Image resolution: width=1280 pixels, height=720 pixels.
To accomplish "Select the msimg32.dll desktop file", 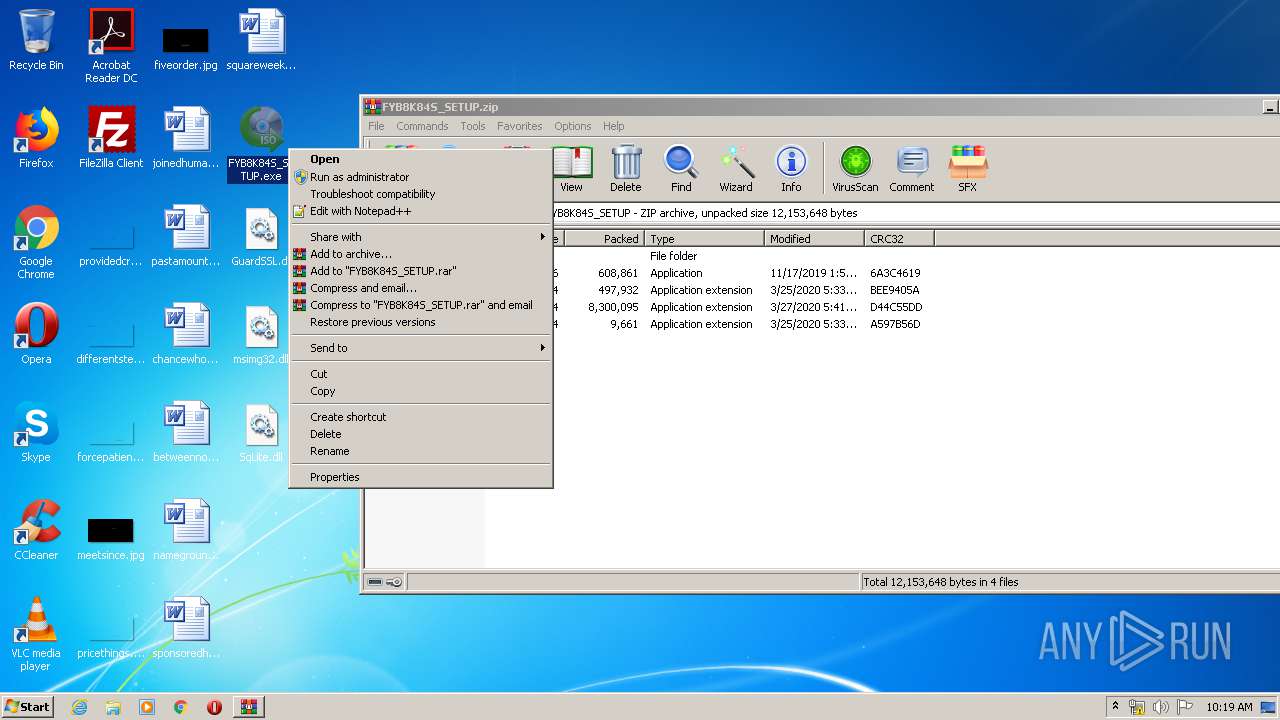I will (261, 334).
